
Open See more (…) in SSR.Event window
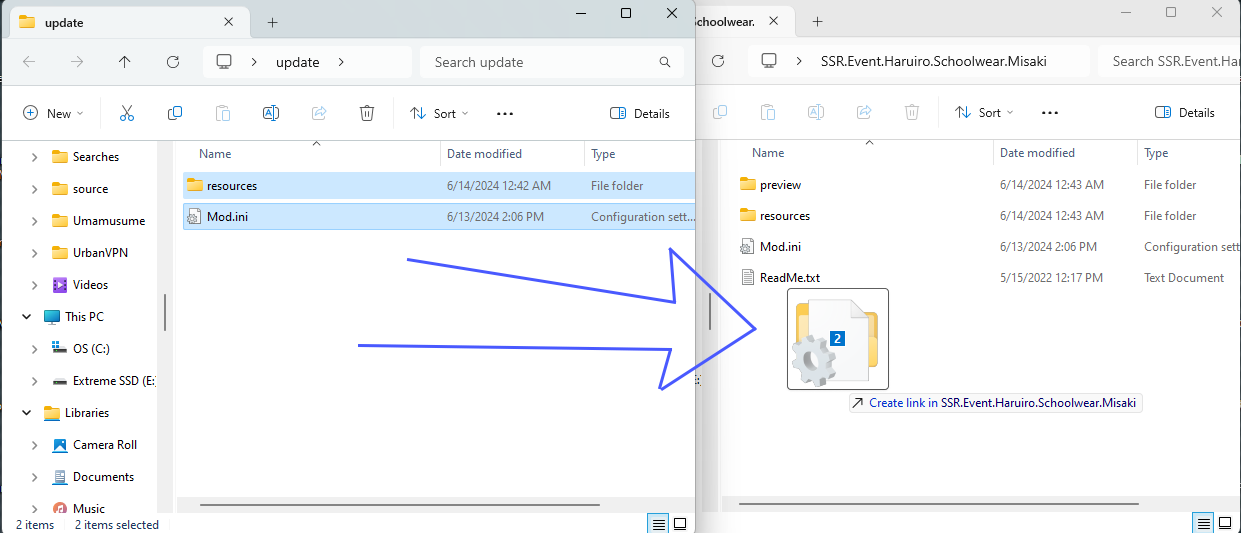pos(1050,112)
